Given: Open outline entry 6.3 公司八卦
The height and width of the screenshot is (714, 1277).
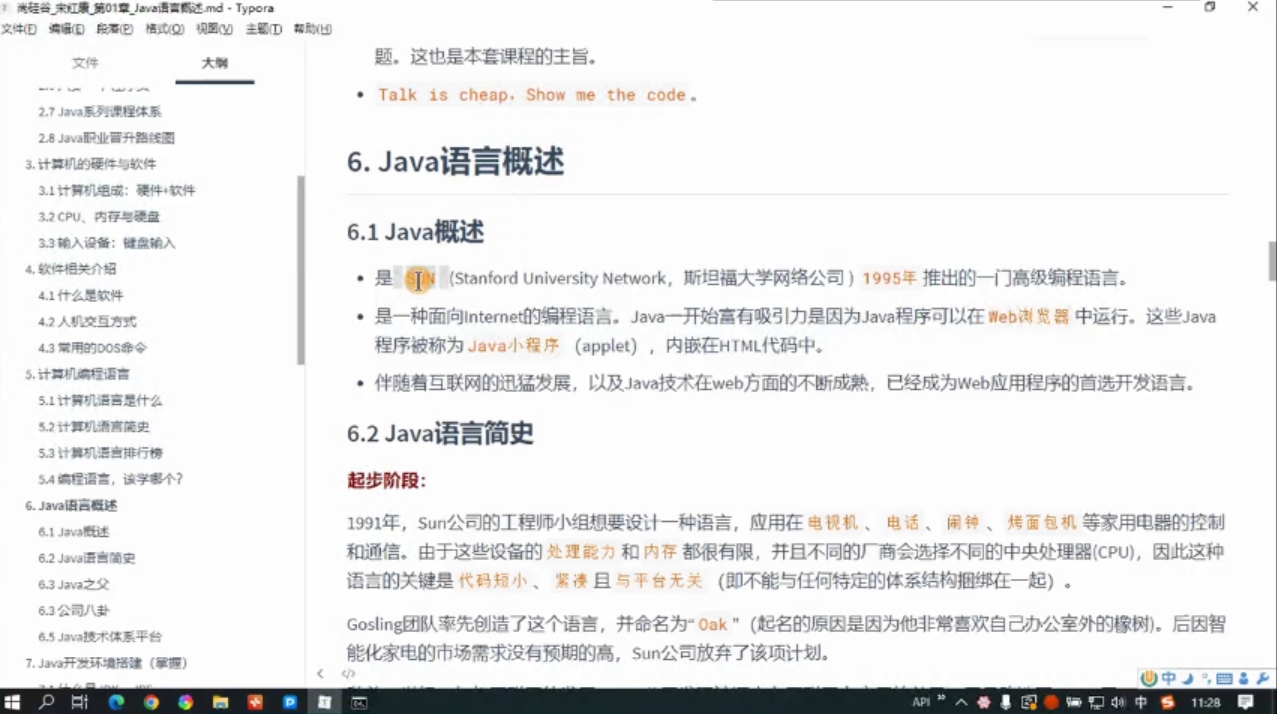Looking at the screenshot, I should tap(73, 610).
